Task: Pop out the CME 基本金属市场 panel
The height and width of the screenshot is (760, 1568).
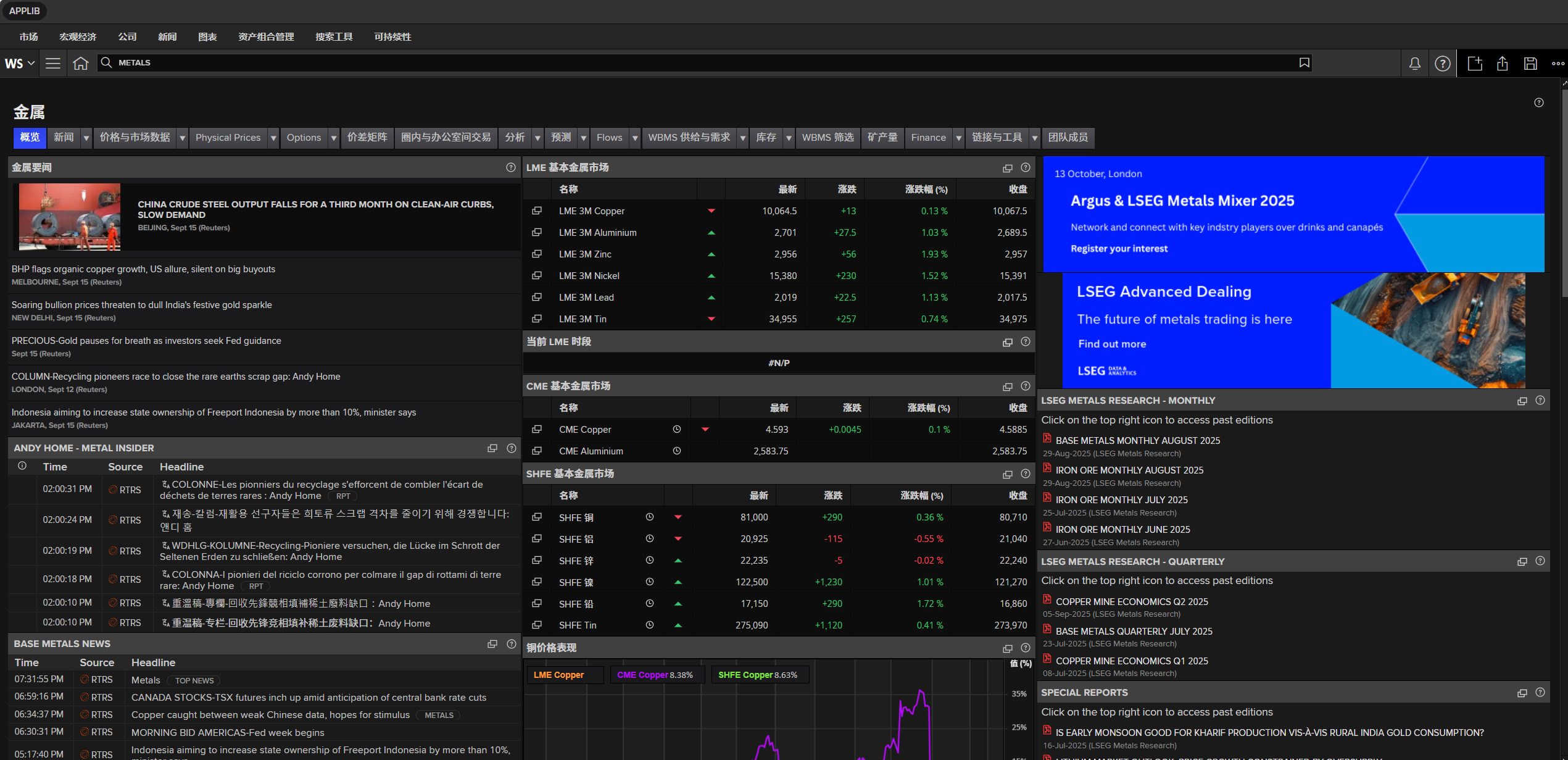Action: pyautogui.click(x=1007, y=386)
